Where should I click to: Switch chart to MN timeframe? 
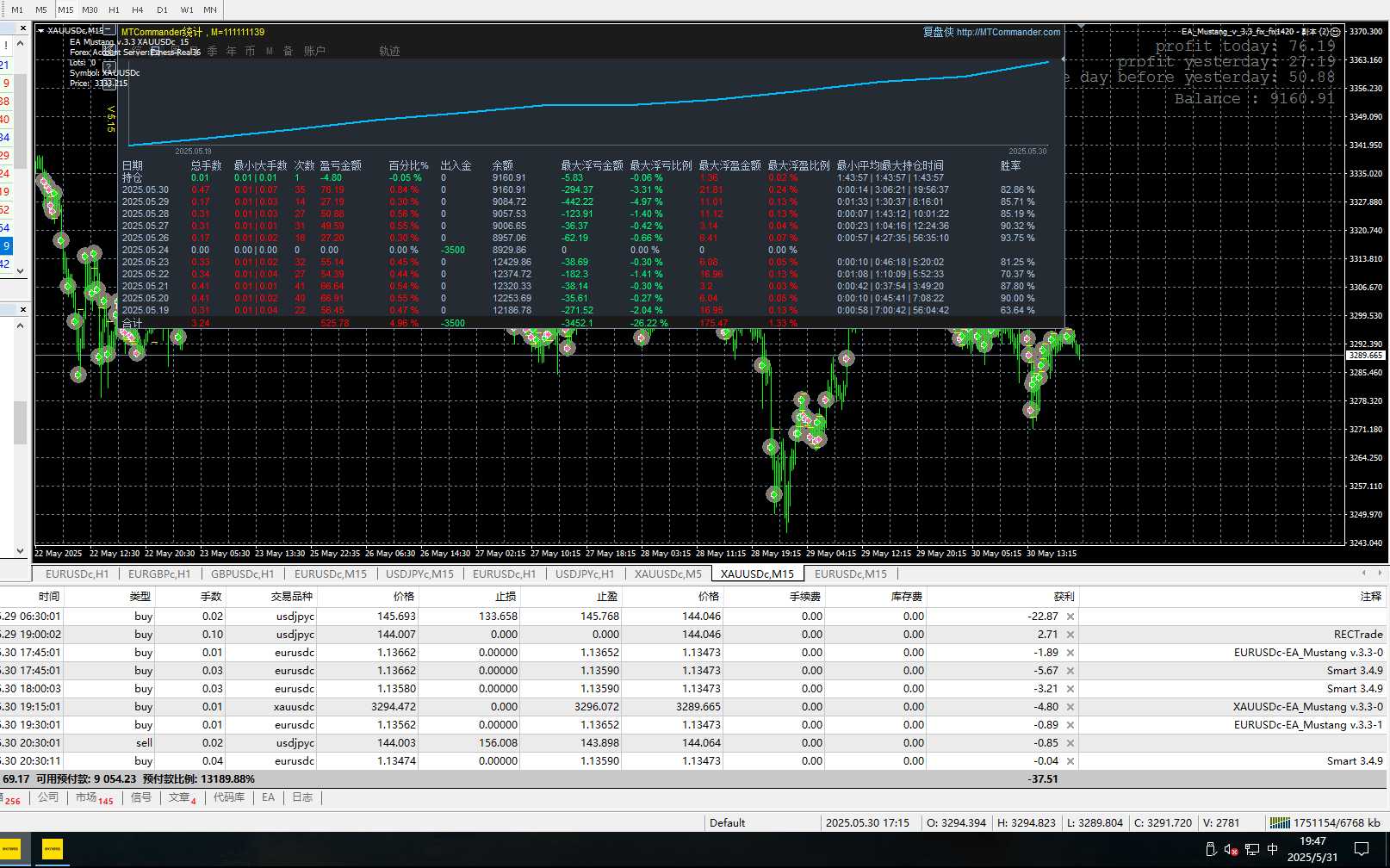(x=210, y=9)
